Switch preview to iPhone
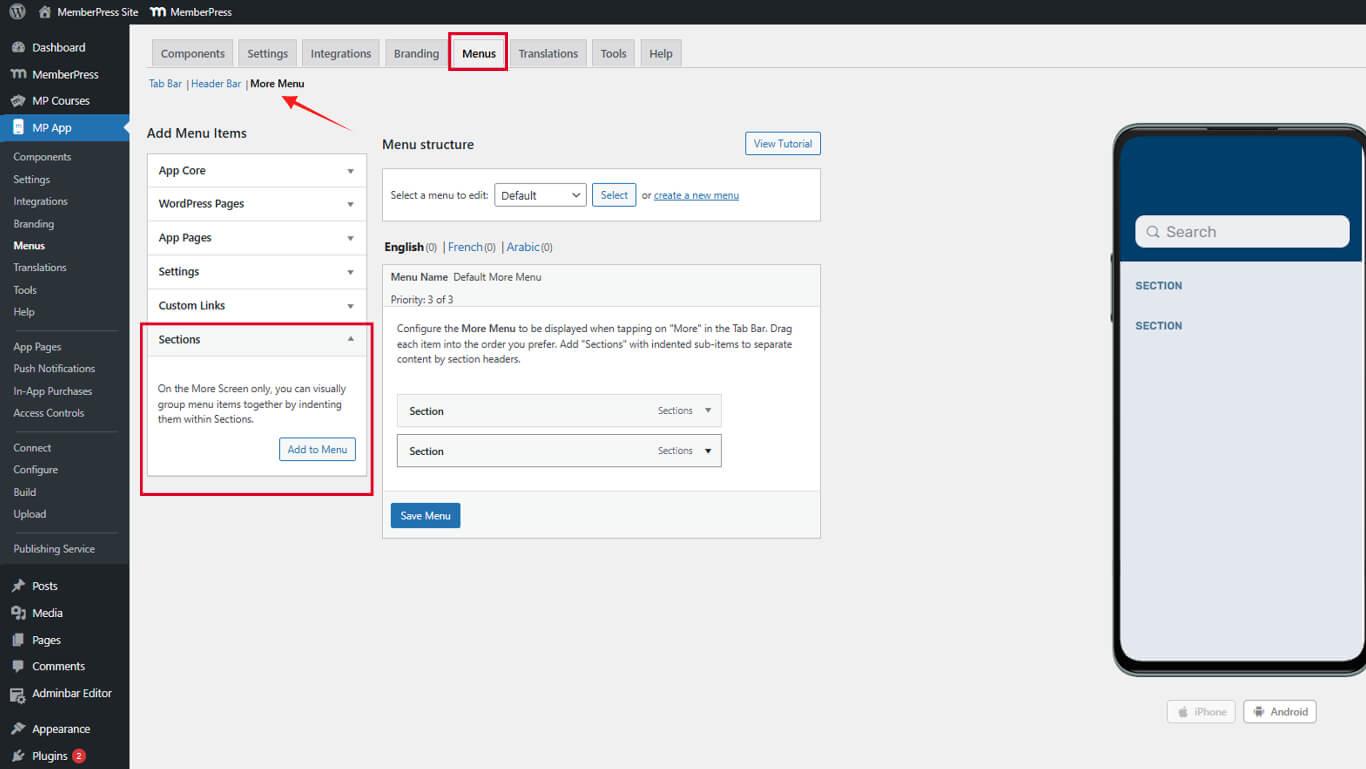 coord(1201,712)
